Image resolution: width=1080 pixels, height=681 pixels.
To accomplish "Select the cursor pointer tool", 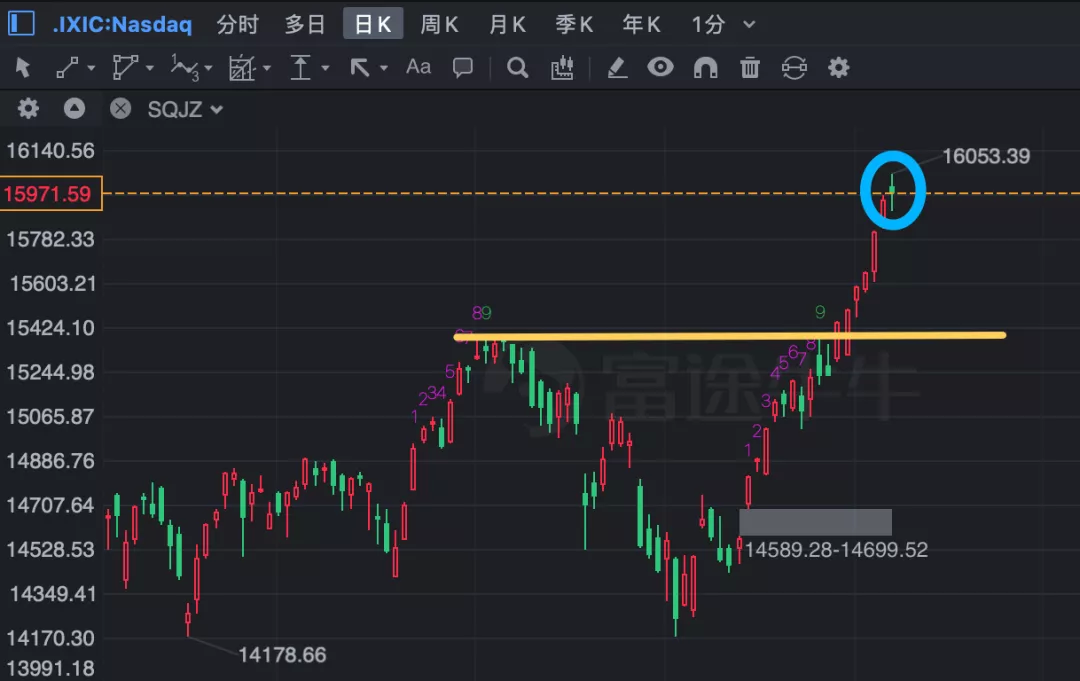I will (x=23, y=67).
